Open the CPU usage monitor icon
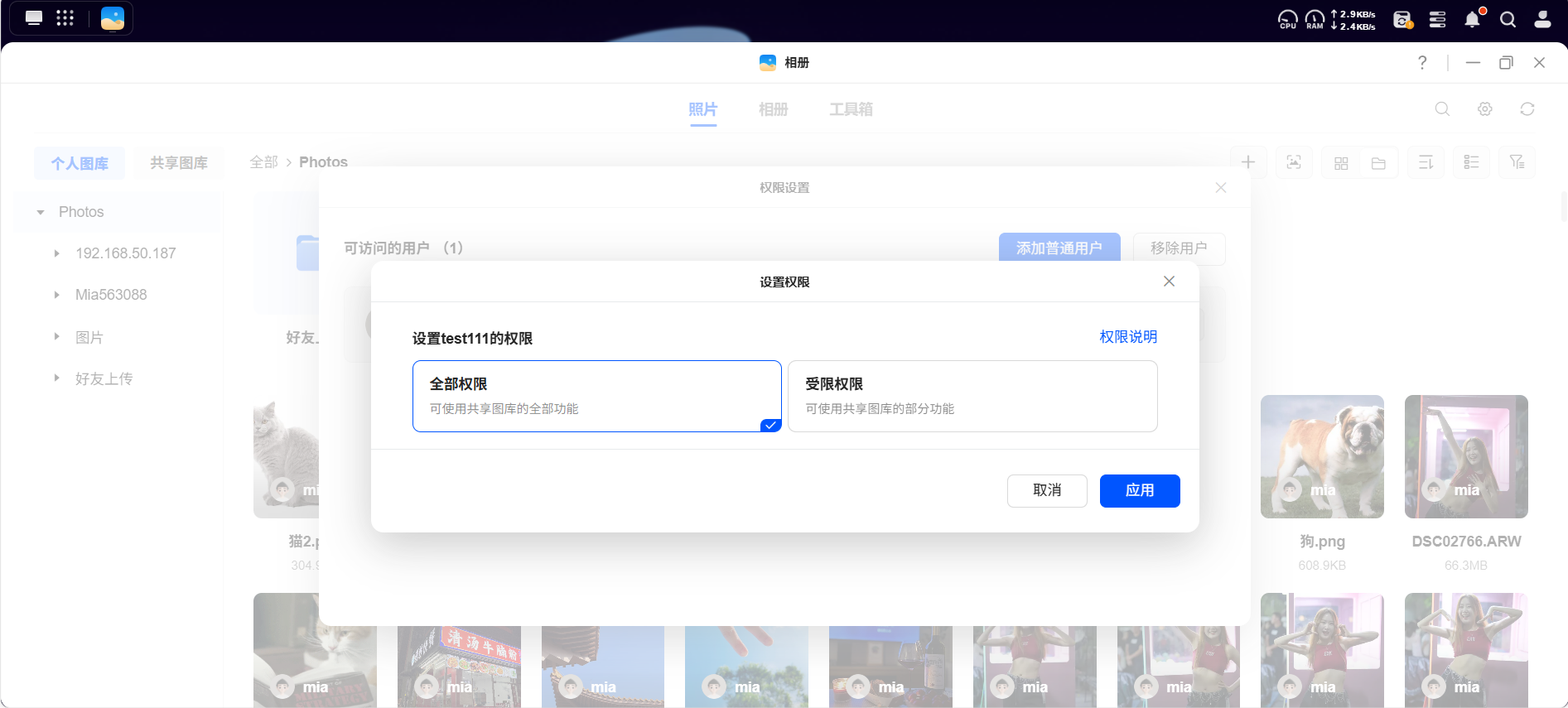Screen dimensions: 1568x708 [1287, 19]
